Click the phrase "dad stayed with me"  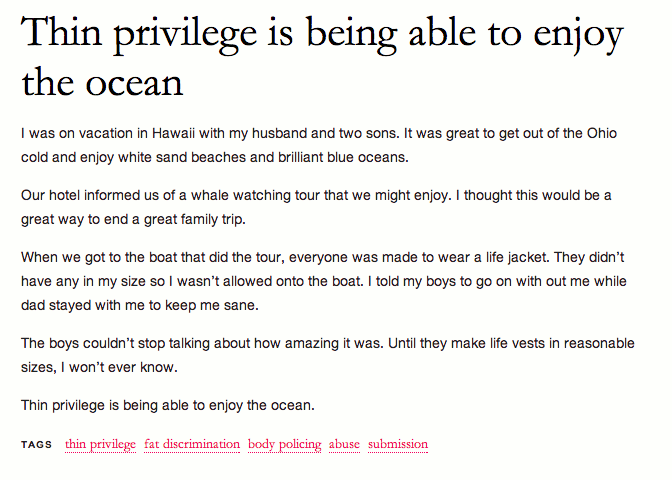tap(83, 305)
